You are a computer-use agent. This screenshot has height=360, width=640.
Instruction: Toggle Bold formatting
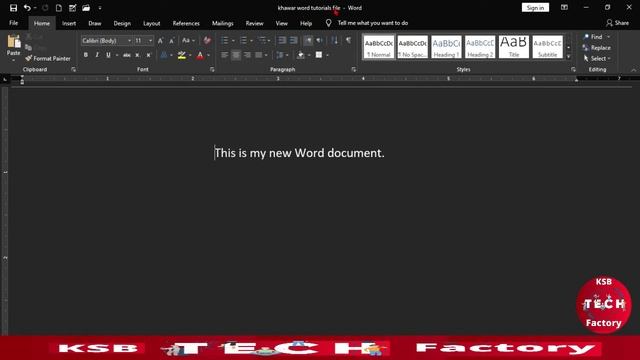point(86,55)
